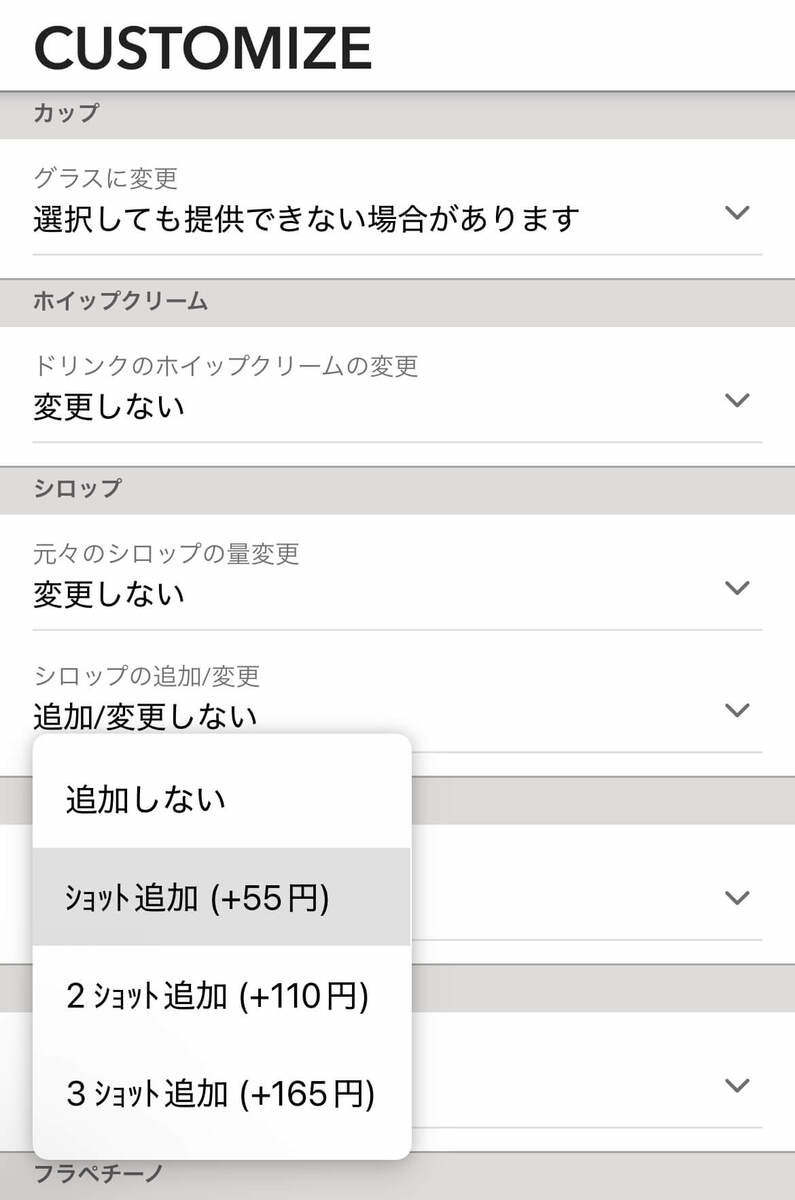Screen dimensions: 795x1200
Task: Click the chevron next to シロップの追加/変更
Action: 737,710
